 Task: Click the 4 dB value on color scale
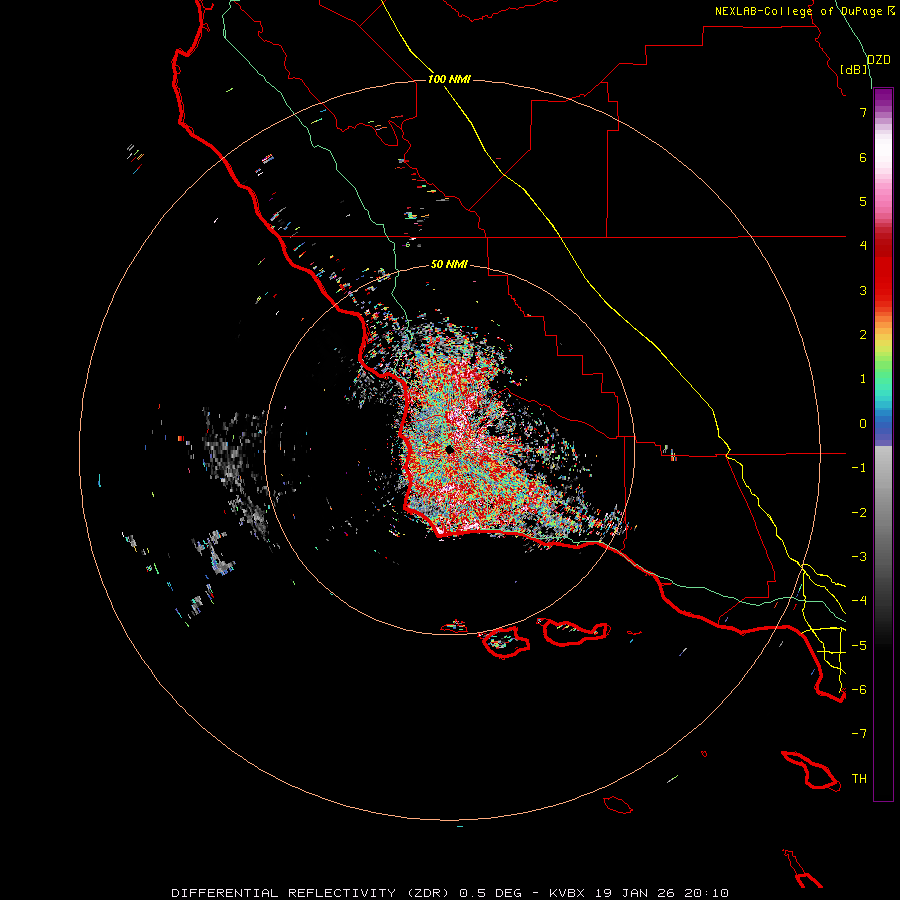tap(863, 246)
